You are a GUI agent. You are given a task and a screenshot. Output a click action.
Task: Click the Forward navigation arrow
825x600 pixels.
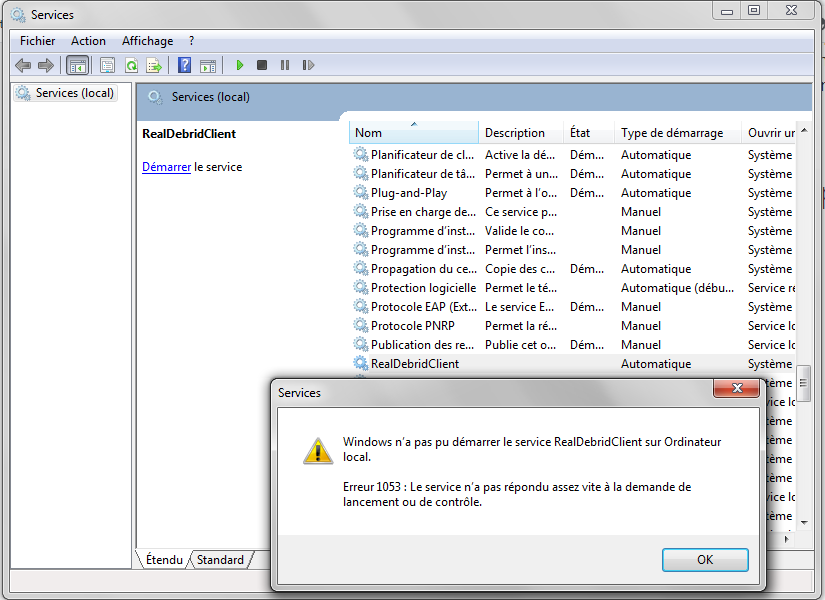[x=46, y=64]
